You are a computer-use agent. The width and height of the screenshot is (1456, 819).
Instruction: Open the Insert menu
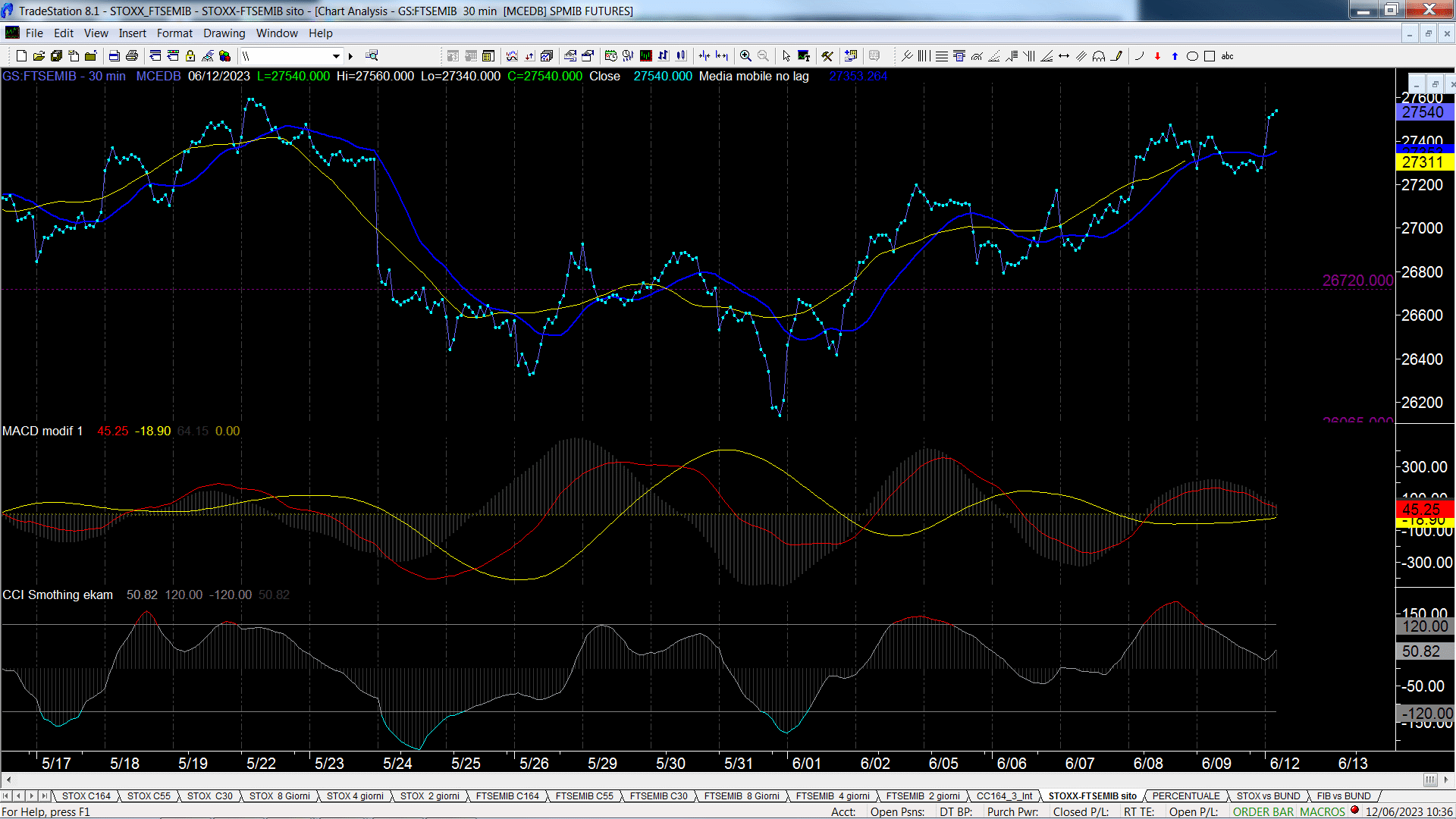pyautogui.click(x=133, y=33)
